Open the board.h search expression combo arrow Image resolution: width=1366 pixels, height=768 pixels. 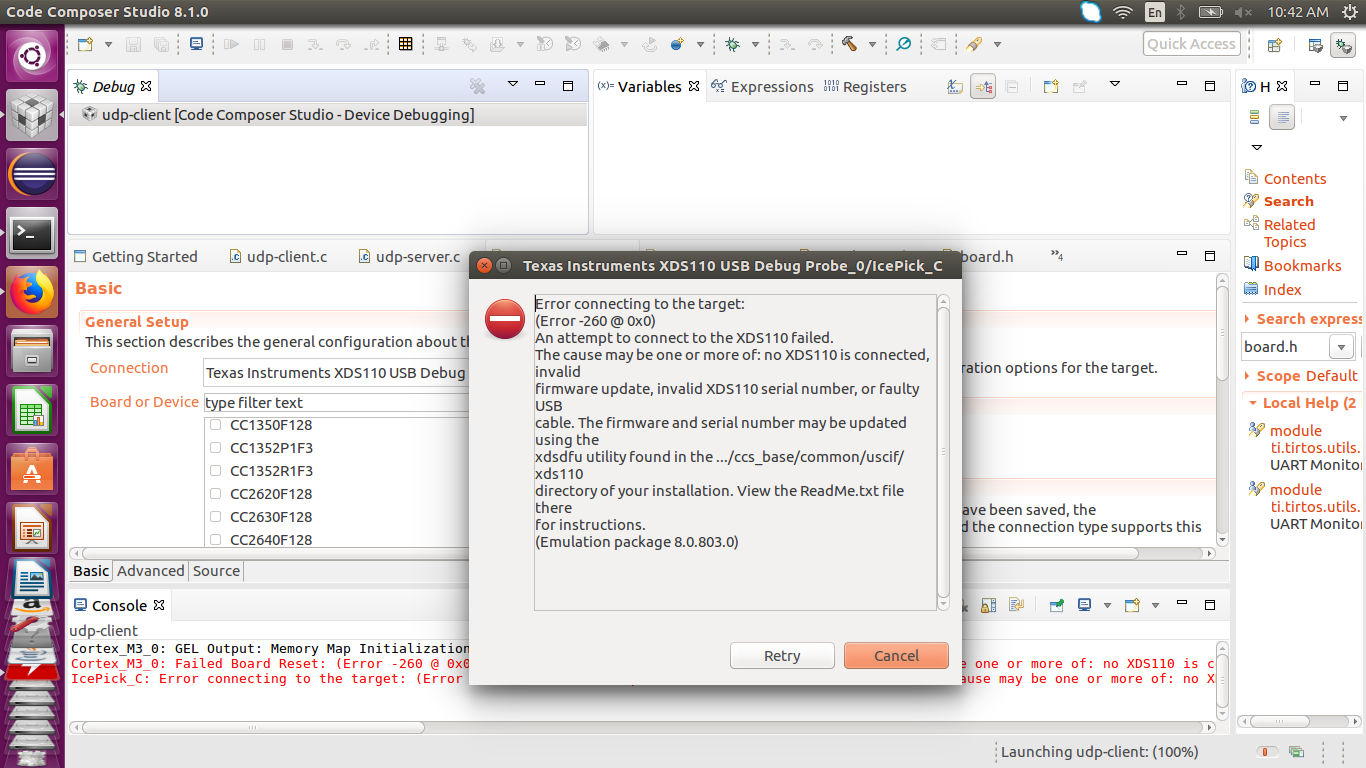tap(1341, 347)
